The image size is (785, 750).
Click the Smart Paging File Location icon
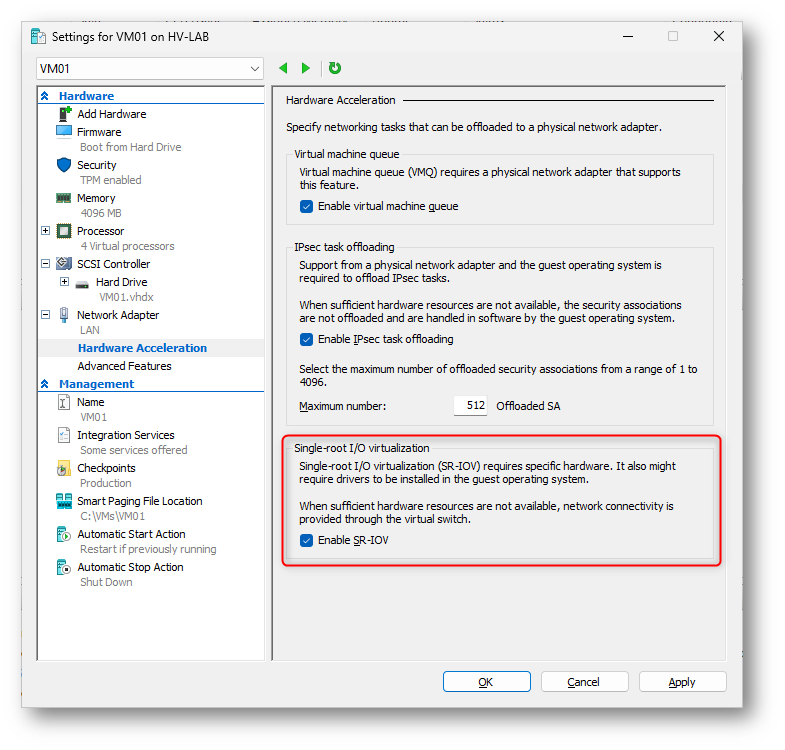pyautogui.click(x=64, y=501)
